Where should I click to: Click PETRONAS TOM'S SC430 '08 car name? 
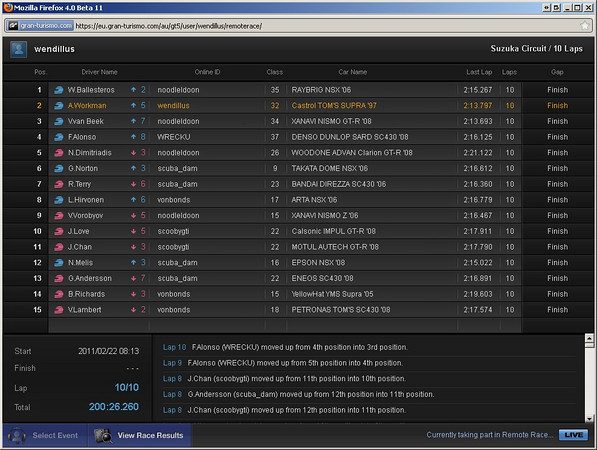(341, 310)
